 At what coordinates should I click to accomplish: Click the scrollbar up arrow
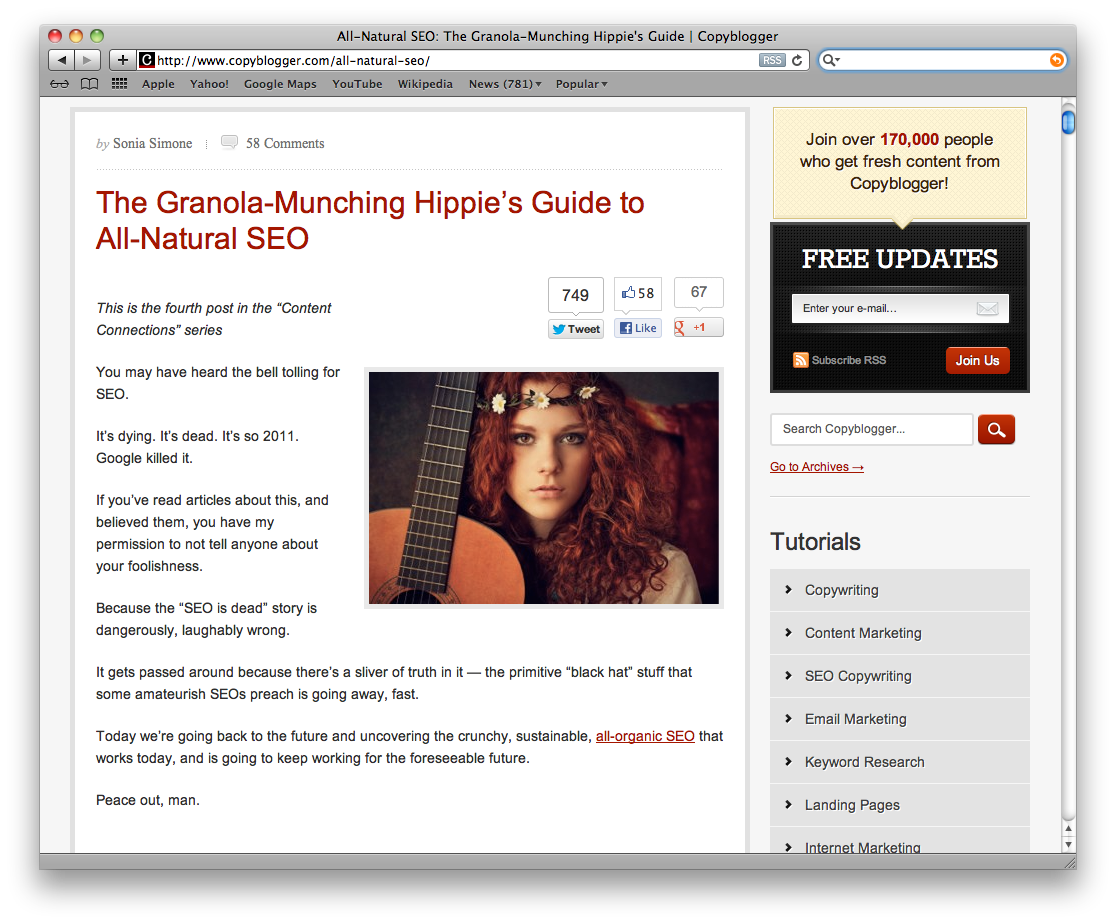(1068, 829)
